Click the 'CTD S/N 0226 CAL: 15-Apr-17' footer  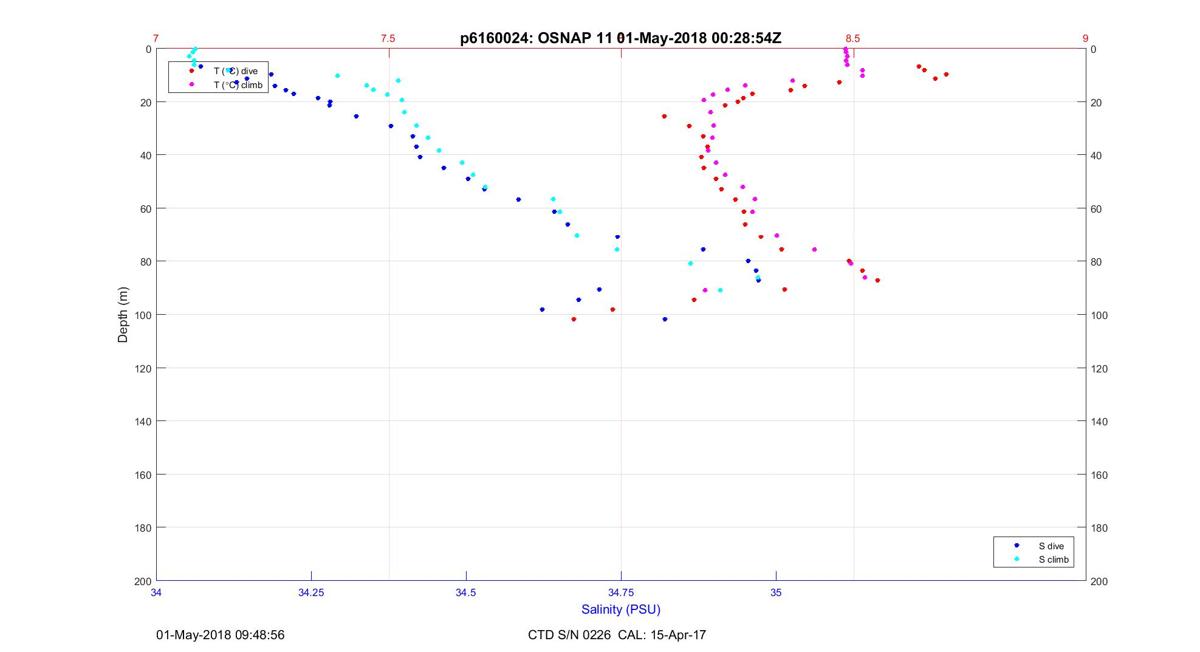point(617,635)
